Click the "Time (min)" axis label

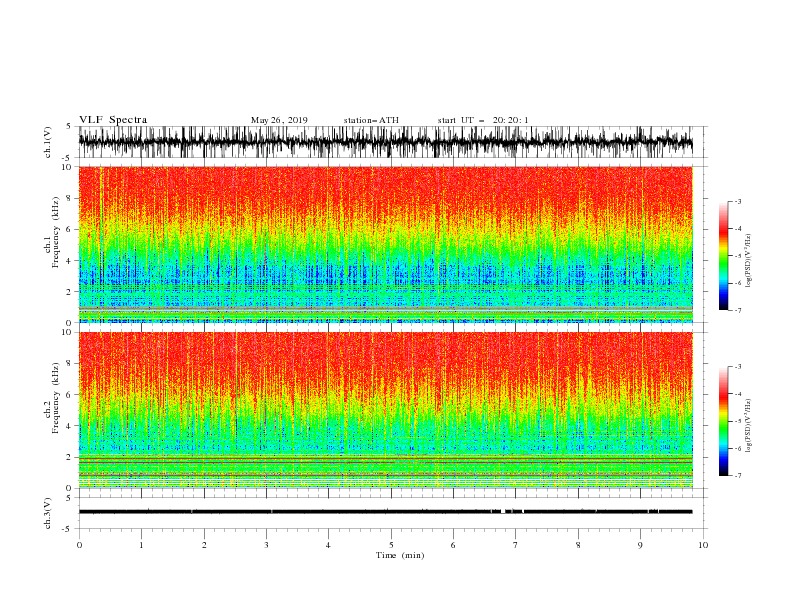pyautogui.click(x=400, y=555)
